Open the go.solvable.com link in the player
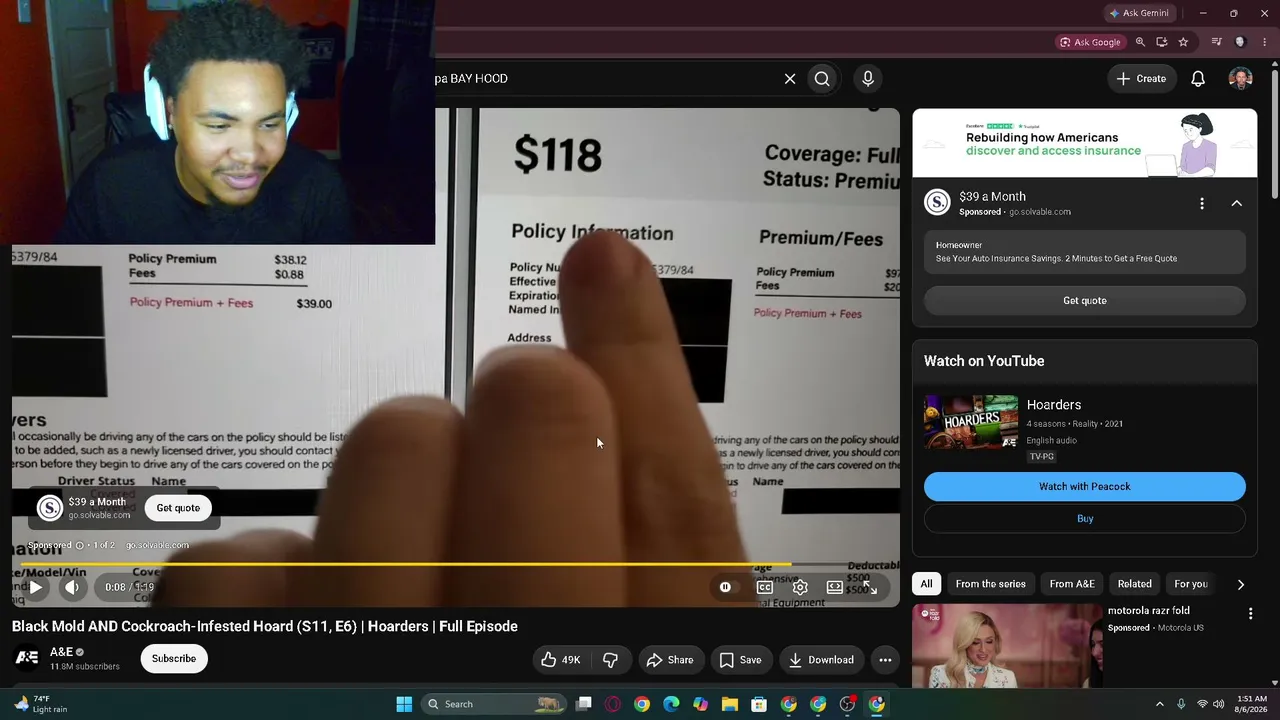Screen dimensions: 1280x720 point(157,545)
